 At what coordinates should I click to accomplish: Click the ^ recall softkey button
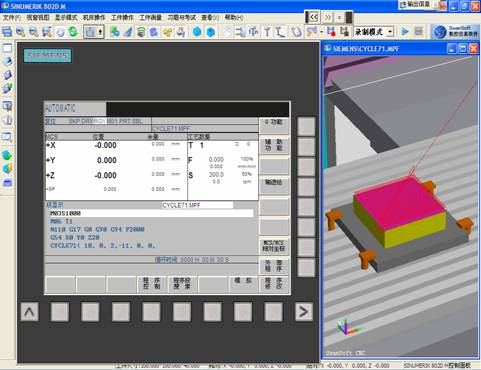pyautogui.click(x=29, y=312)
